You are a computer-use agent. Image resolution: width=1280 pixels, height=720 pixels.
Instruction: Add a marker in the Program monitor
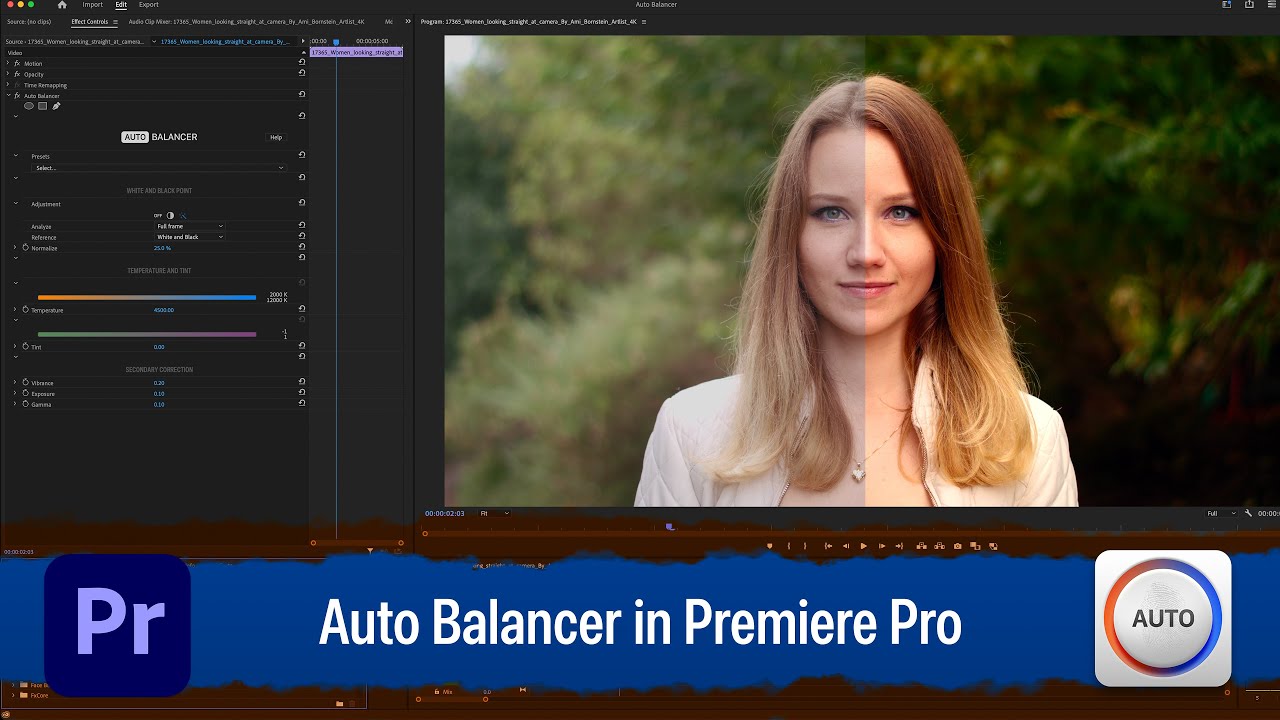(x=769, y=546)
